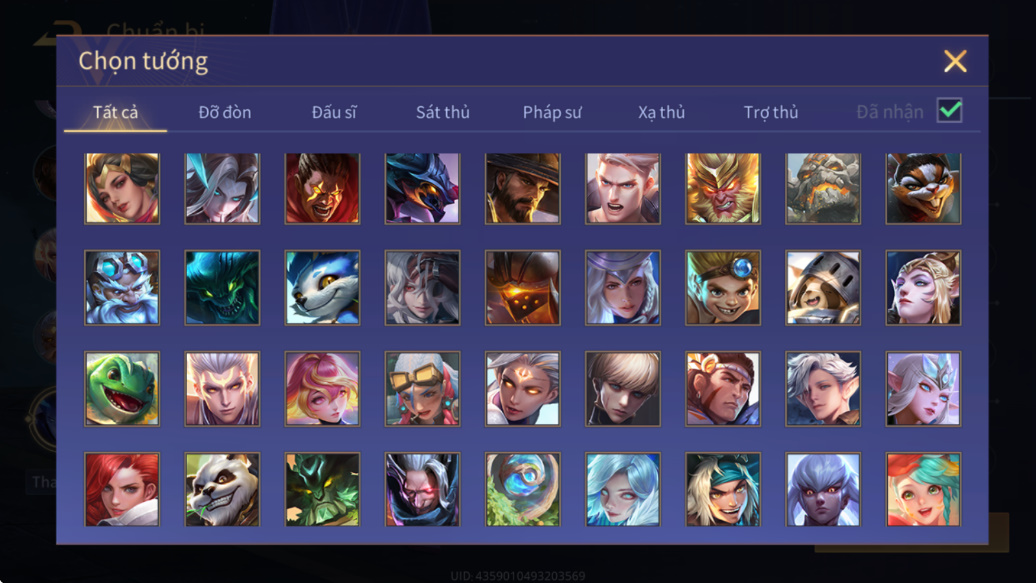The image size is (1036, 583).
Task: Select the pink-haired girl hero portrait
Action: point(322,389)
